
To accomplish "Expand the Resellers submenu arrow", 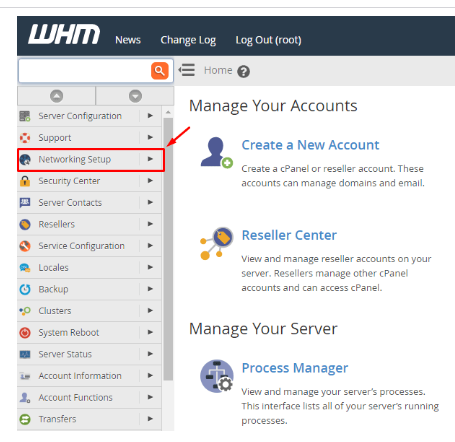I will click(150, 224).
